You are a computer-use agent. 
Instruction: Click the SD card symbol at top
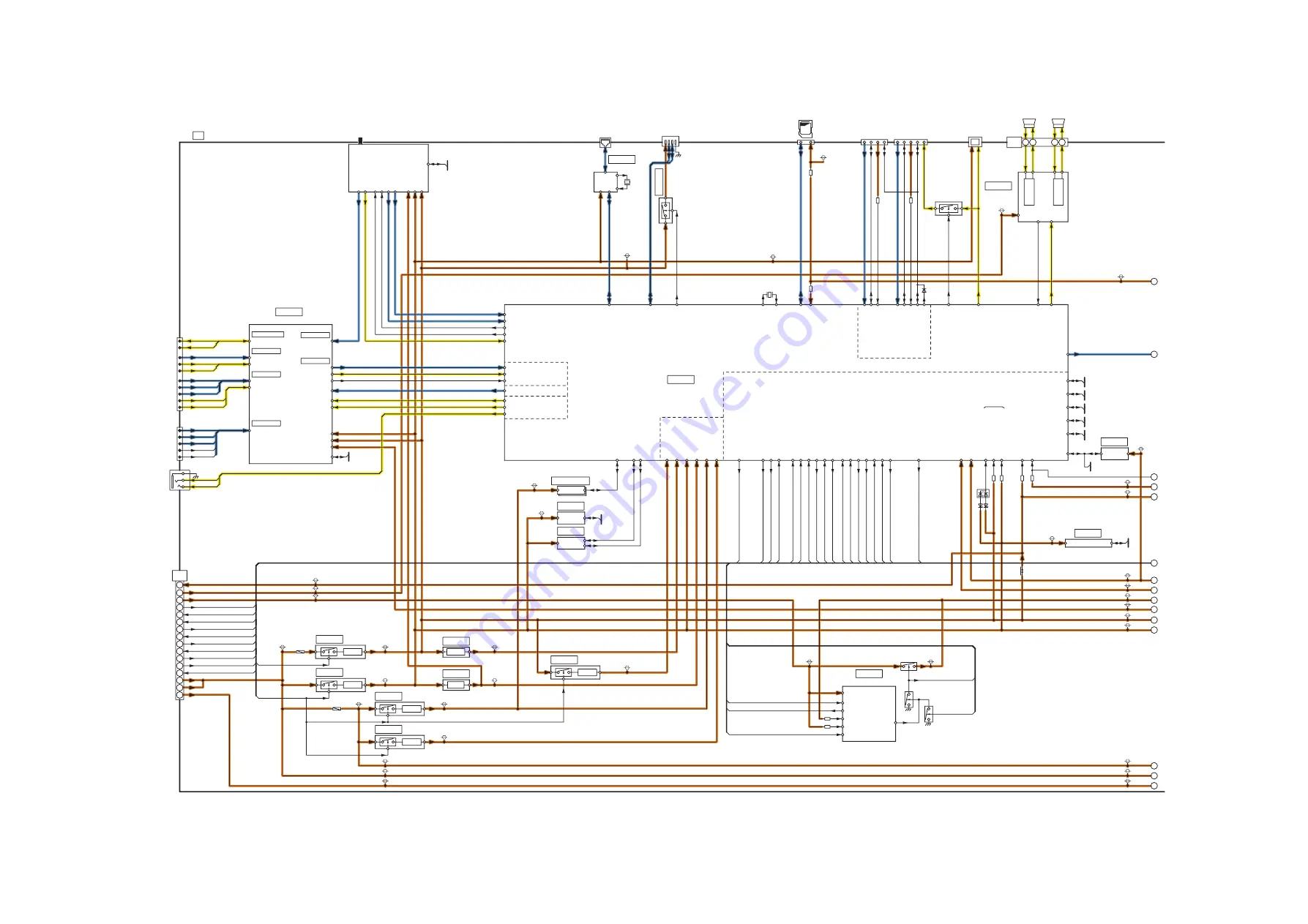click(805, 129)
